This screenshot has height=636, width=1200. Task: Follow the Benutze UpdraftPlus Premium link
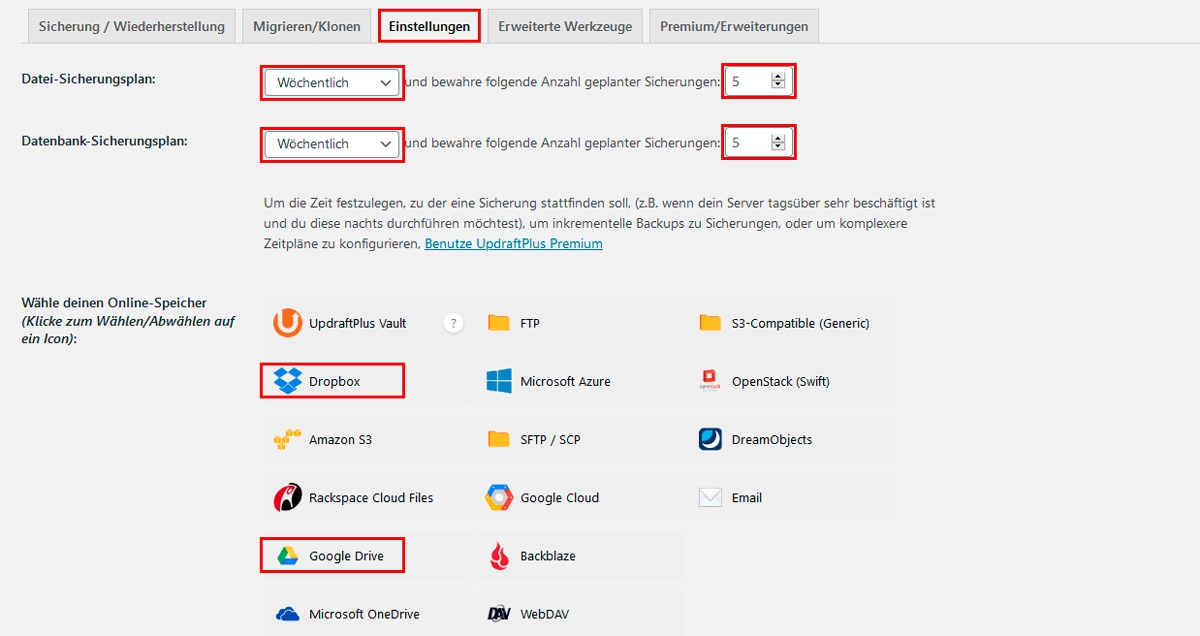514,243
